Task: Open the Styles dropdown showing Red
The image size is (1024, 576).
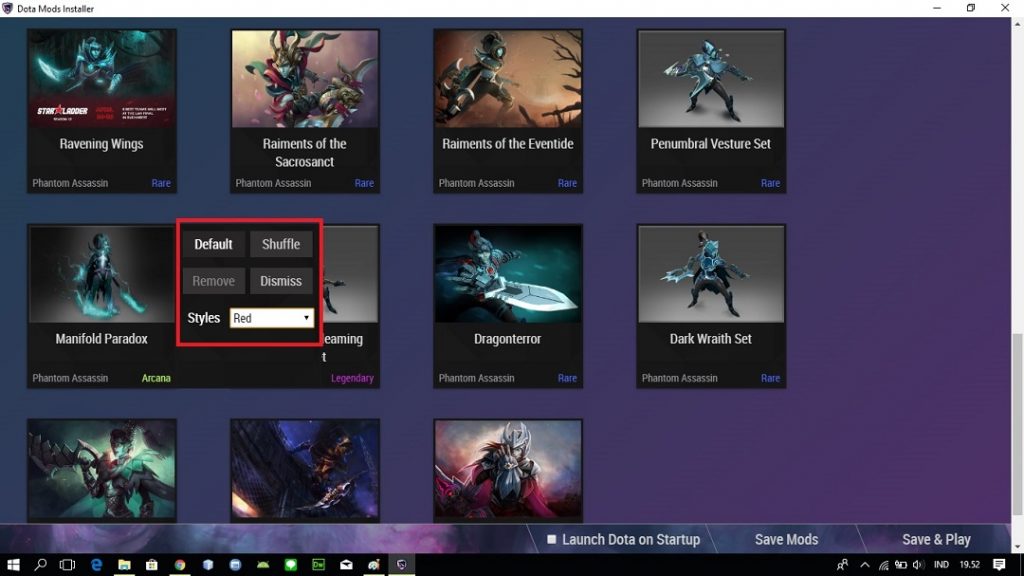Action: tap(272, 318)
